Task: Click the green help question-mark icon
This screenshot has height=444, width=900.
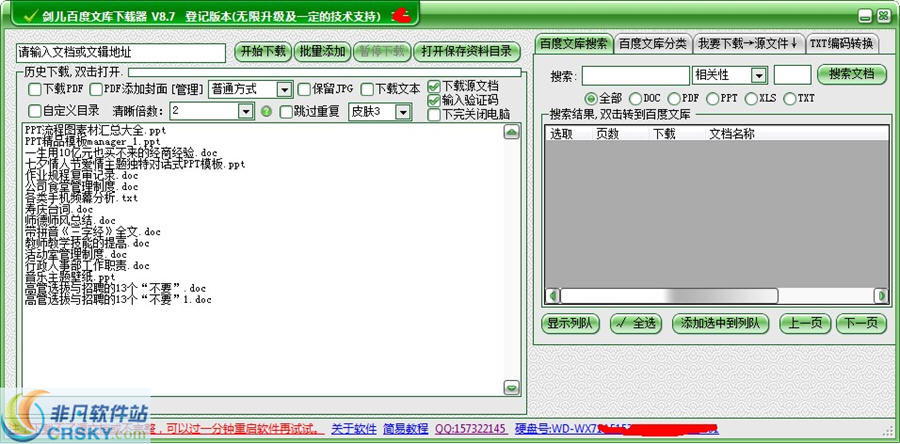Action: 266,111
